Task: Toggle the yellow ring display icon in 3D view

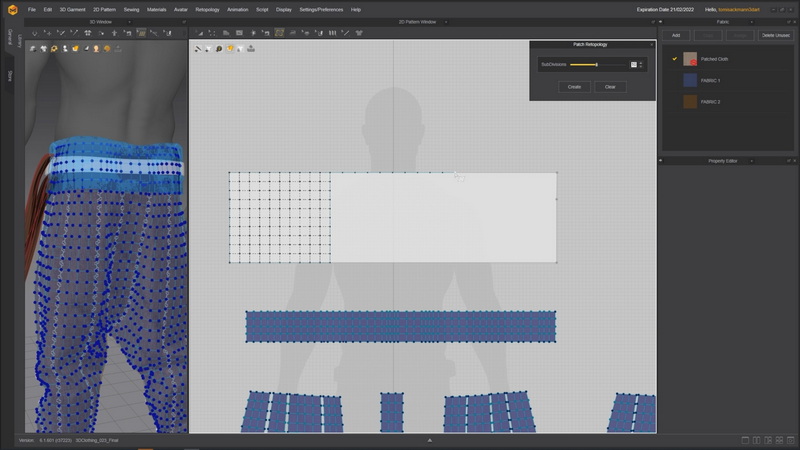Action: 54,49
